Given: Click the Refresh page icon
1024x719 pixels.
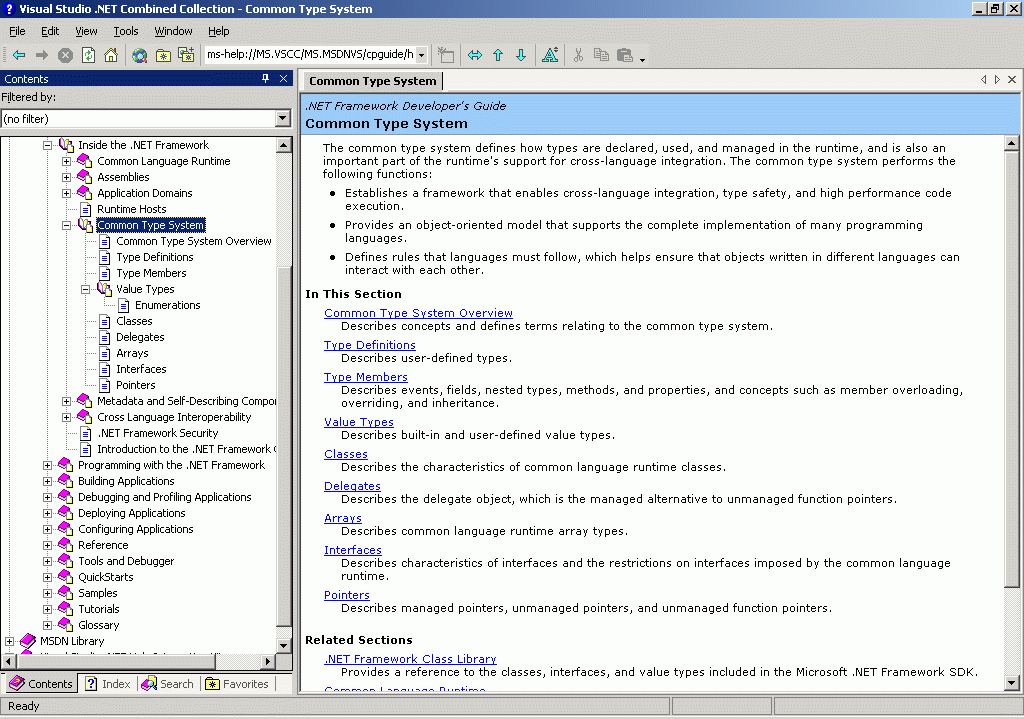Looking at the screenshot, I should (88, 56).
